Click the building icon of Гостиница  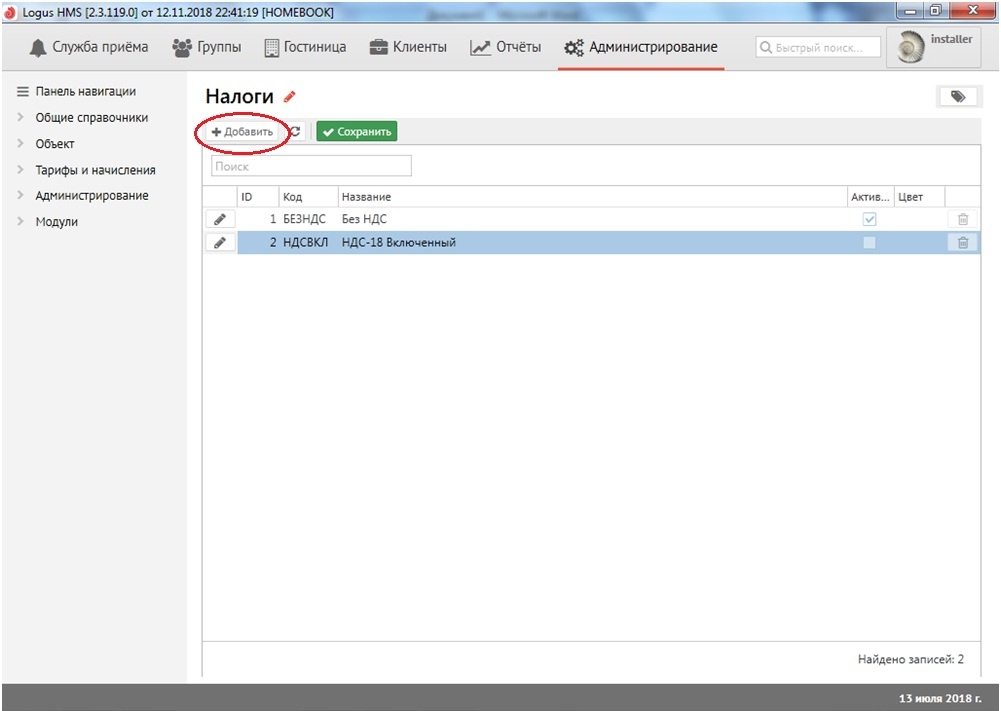point(271,48)
